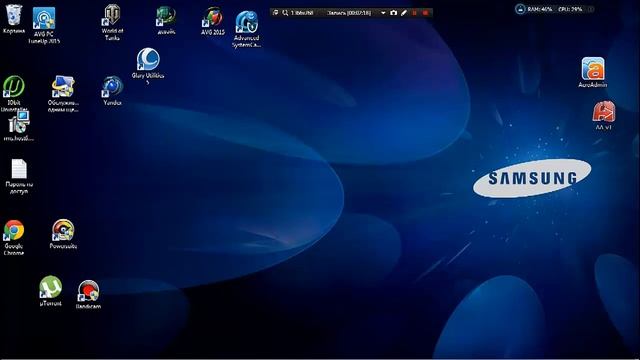This screenshot has height=360, width=640.
Task: Pause recording in the recorder bar
Action: (x=414, y=13)
